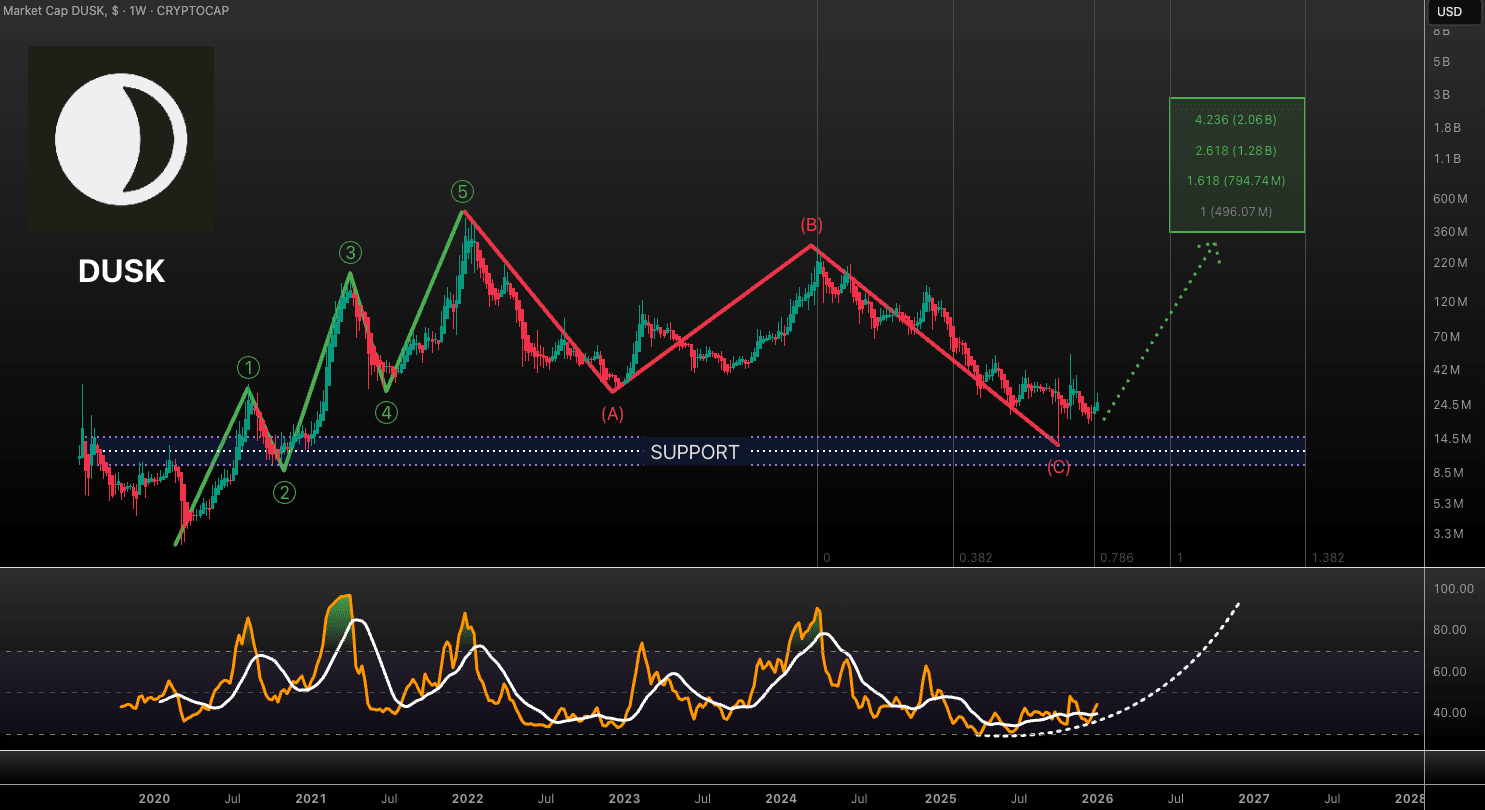Select the green circled wave 3 label

pyautogui.click(x=350, y=251)
